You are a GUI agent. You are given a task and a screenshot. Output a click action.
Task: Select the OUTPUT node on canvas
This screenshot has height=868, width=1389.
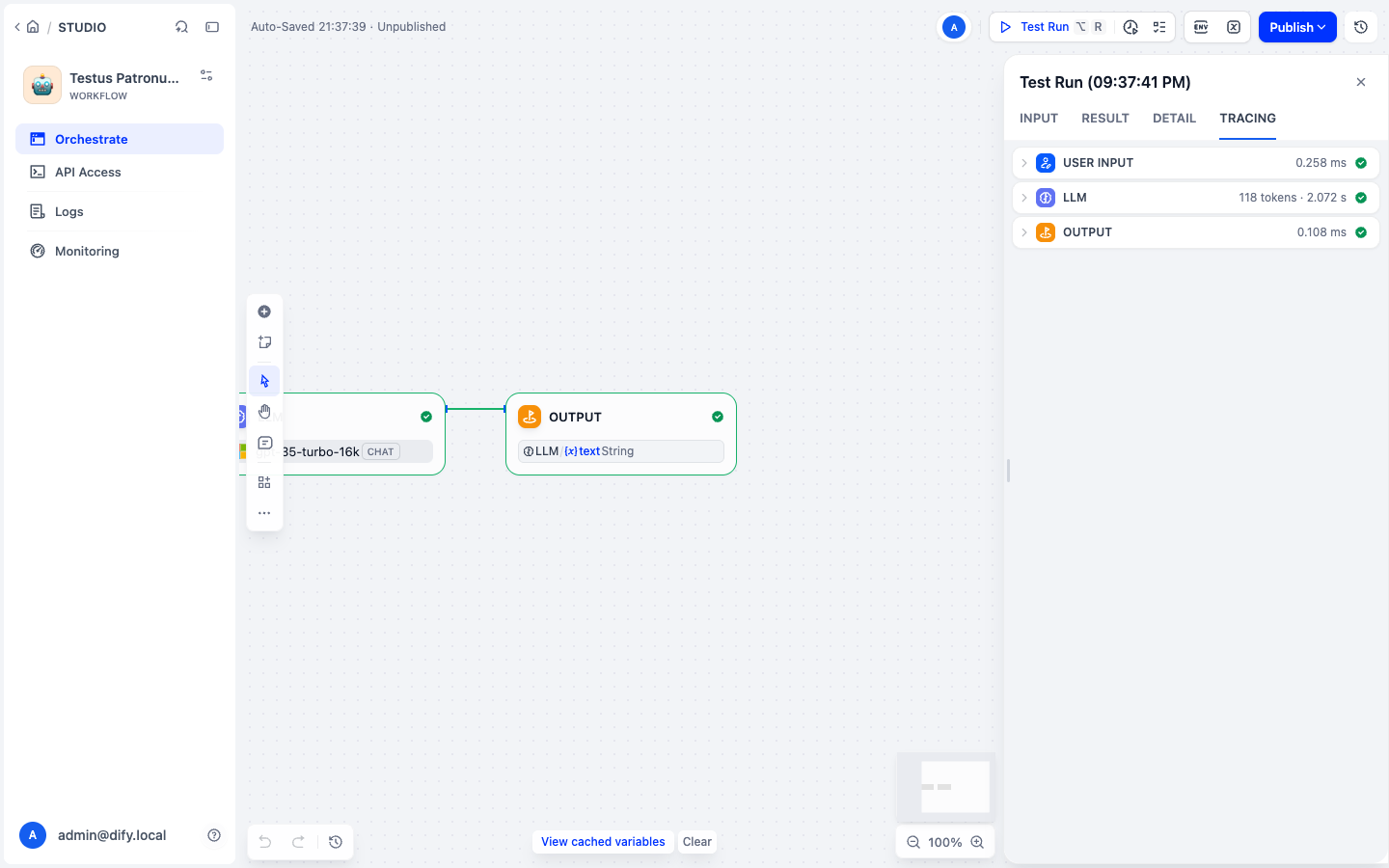click(621, 434)
